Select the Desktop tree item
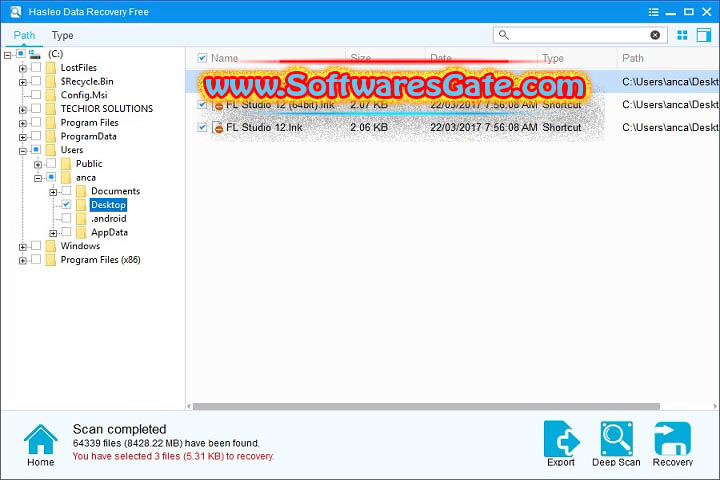This screenshot has height=480, width=720. [108, 205]
